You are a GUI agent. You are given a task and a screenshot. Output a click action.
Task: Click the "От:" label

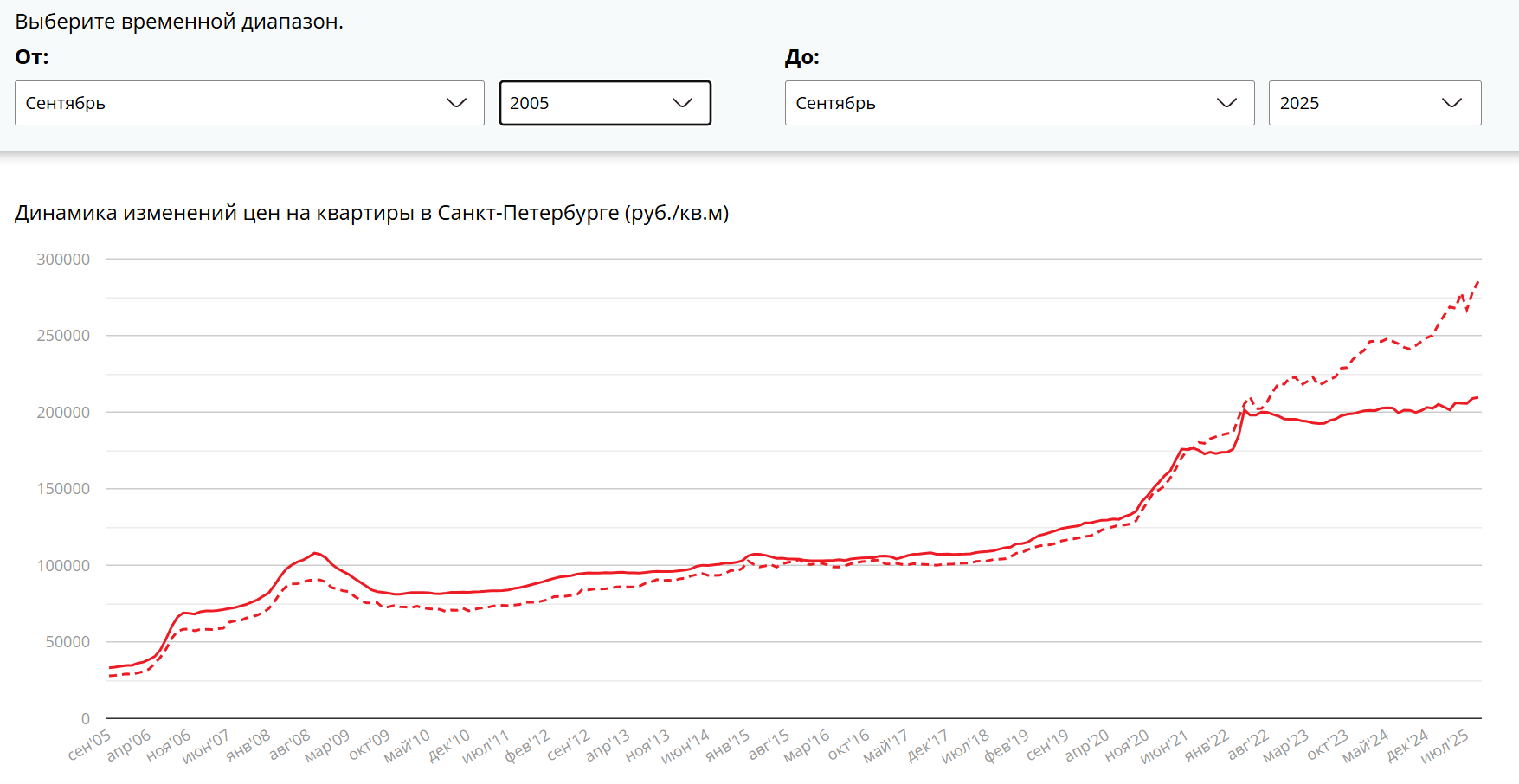pyautogui.click(x=32, y=57)
